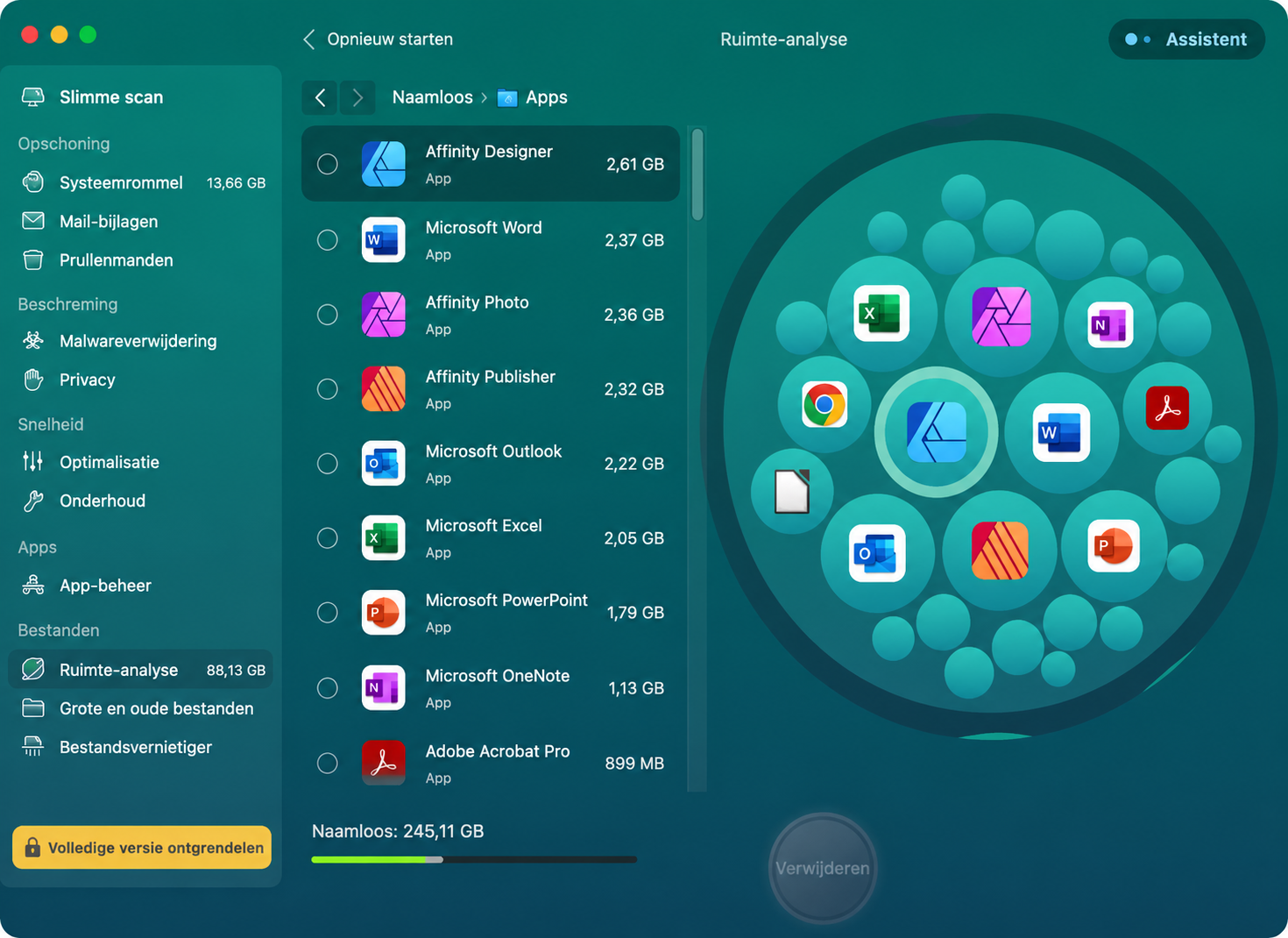Click the 1,13 GB size value
The width and height of the screenshot is (1288, 938).
click(636, 688)
